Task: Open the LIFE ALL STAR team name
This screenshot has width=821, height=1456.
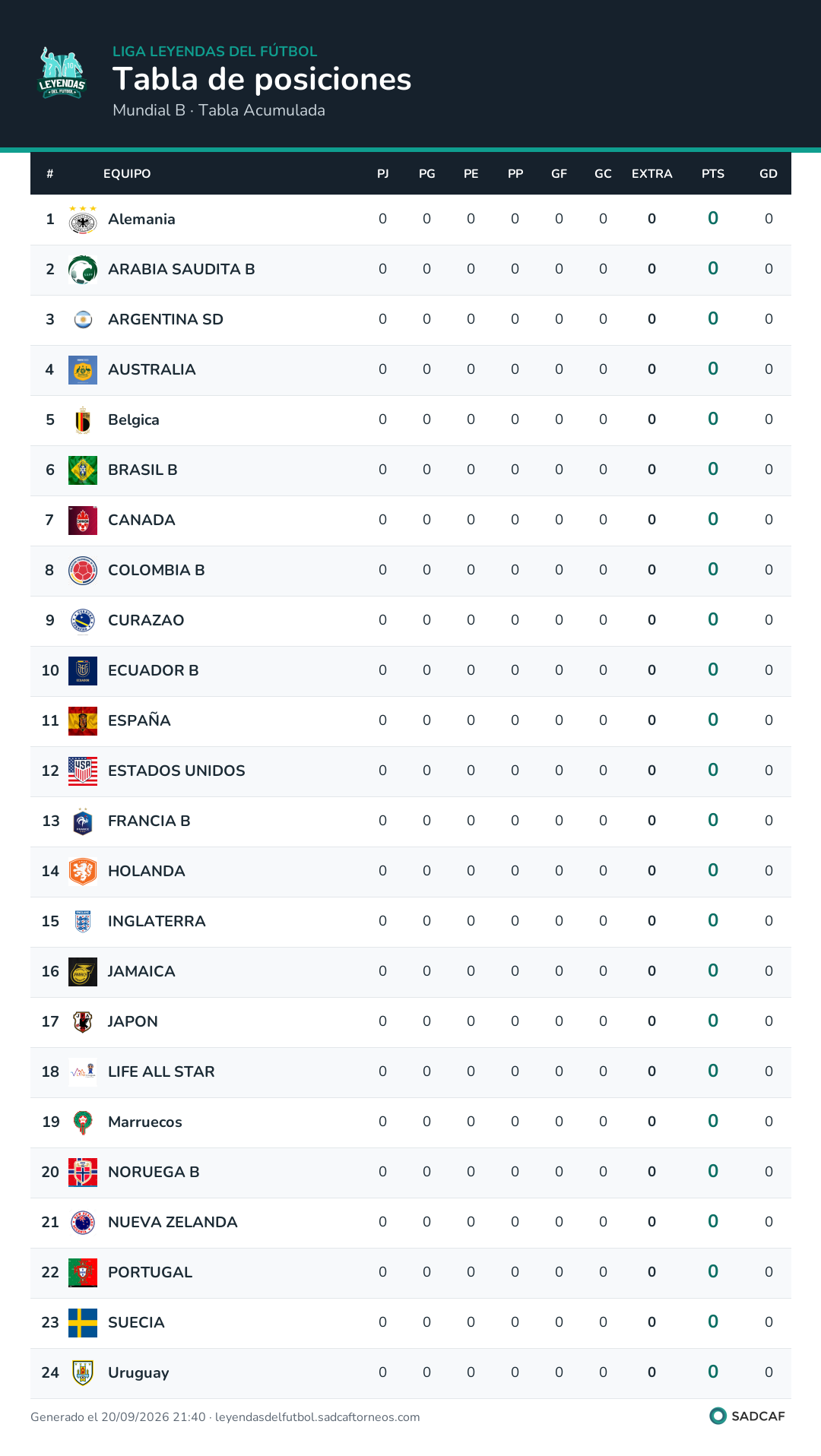Action: point(161,1071)
